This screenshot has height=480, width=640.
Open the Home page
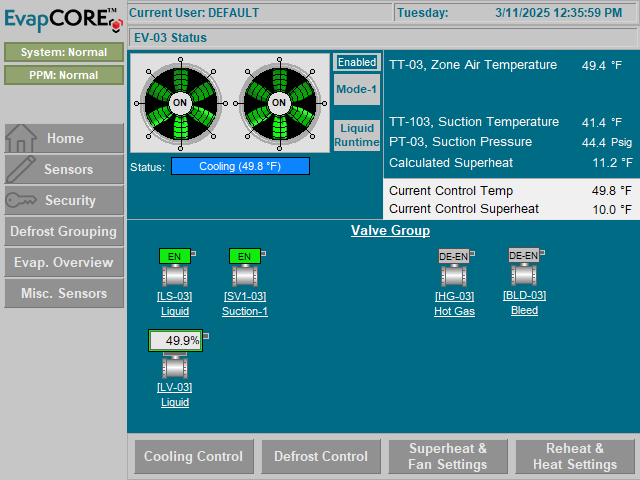(x=64, y=138)
